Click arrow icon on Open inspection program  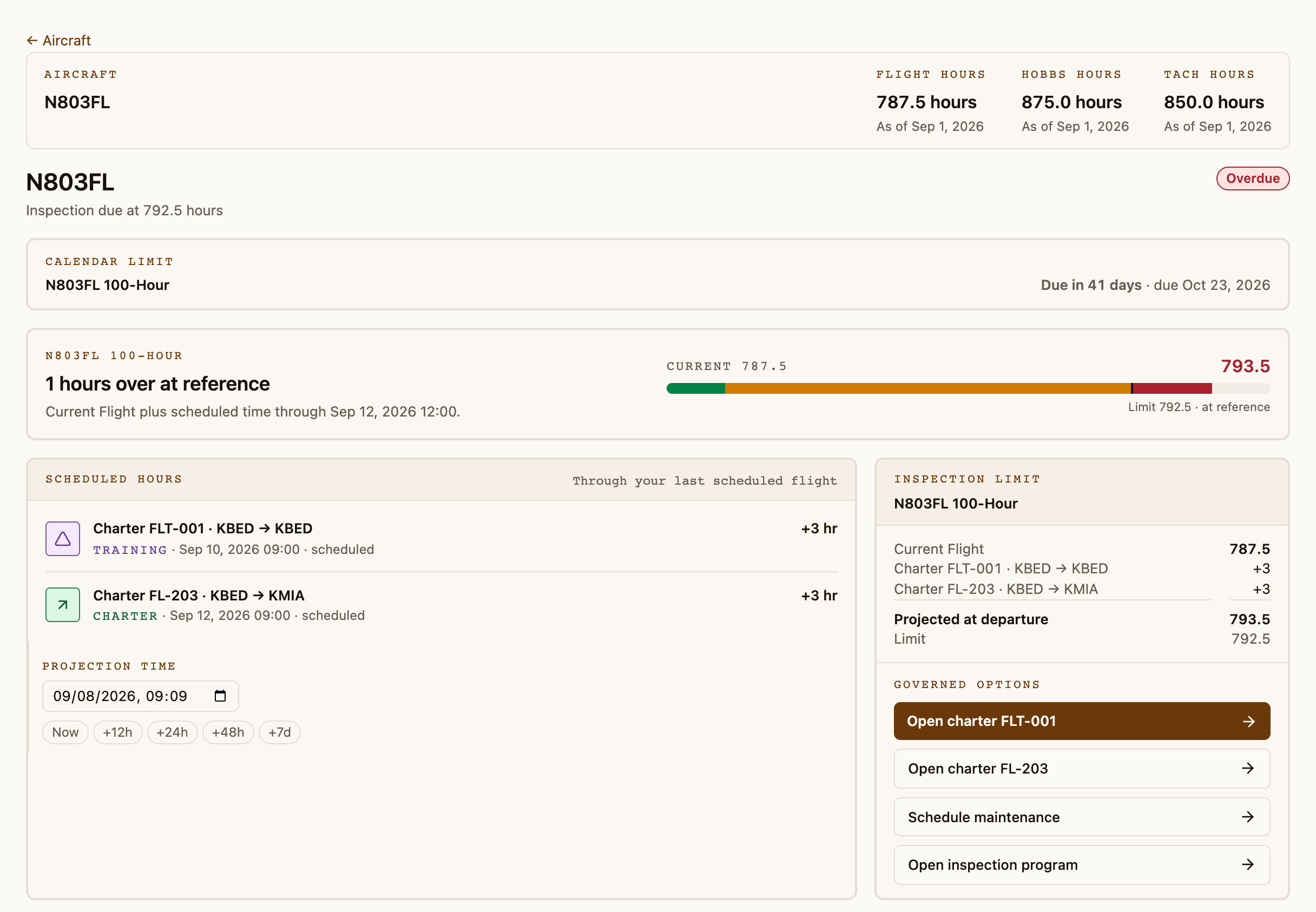click(1248, 864)
